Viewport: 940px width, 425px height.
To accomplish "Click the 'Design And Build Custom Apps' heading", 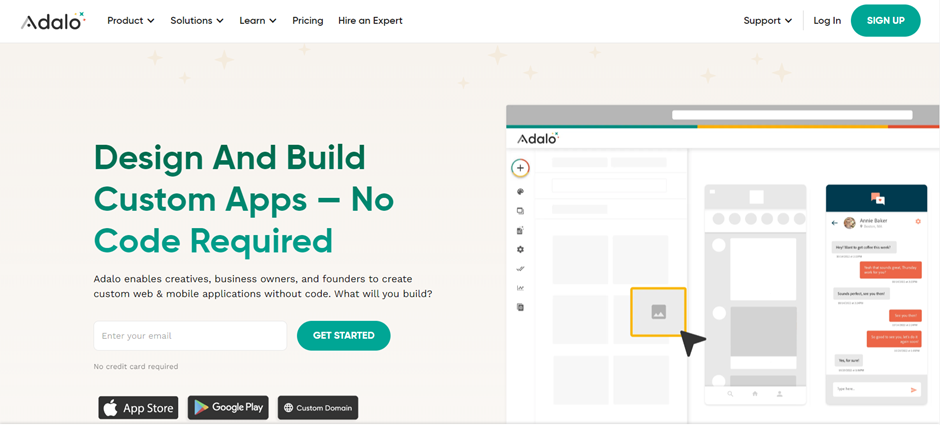I will click(244, 199).
